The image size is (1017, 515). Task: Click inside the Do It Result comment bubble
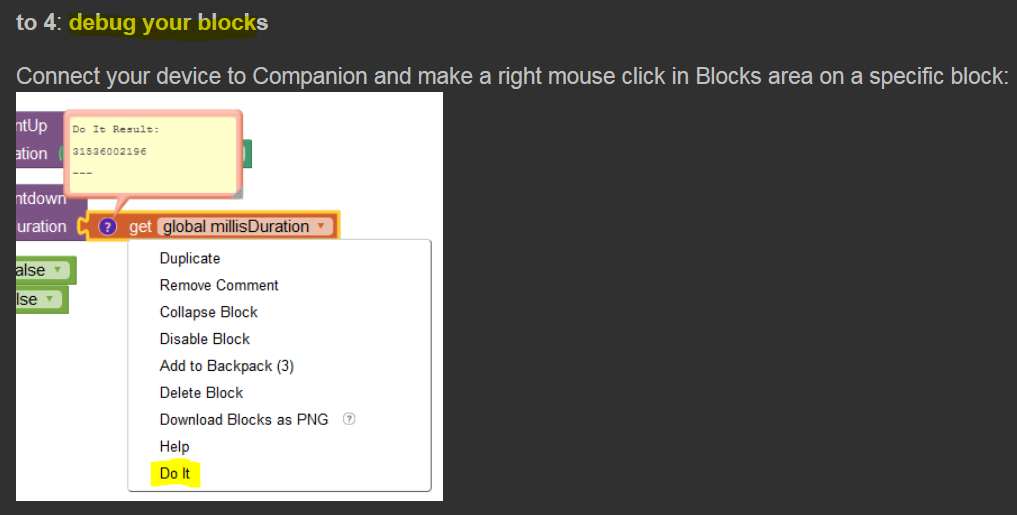point(150,150)
